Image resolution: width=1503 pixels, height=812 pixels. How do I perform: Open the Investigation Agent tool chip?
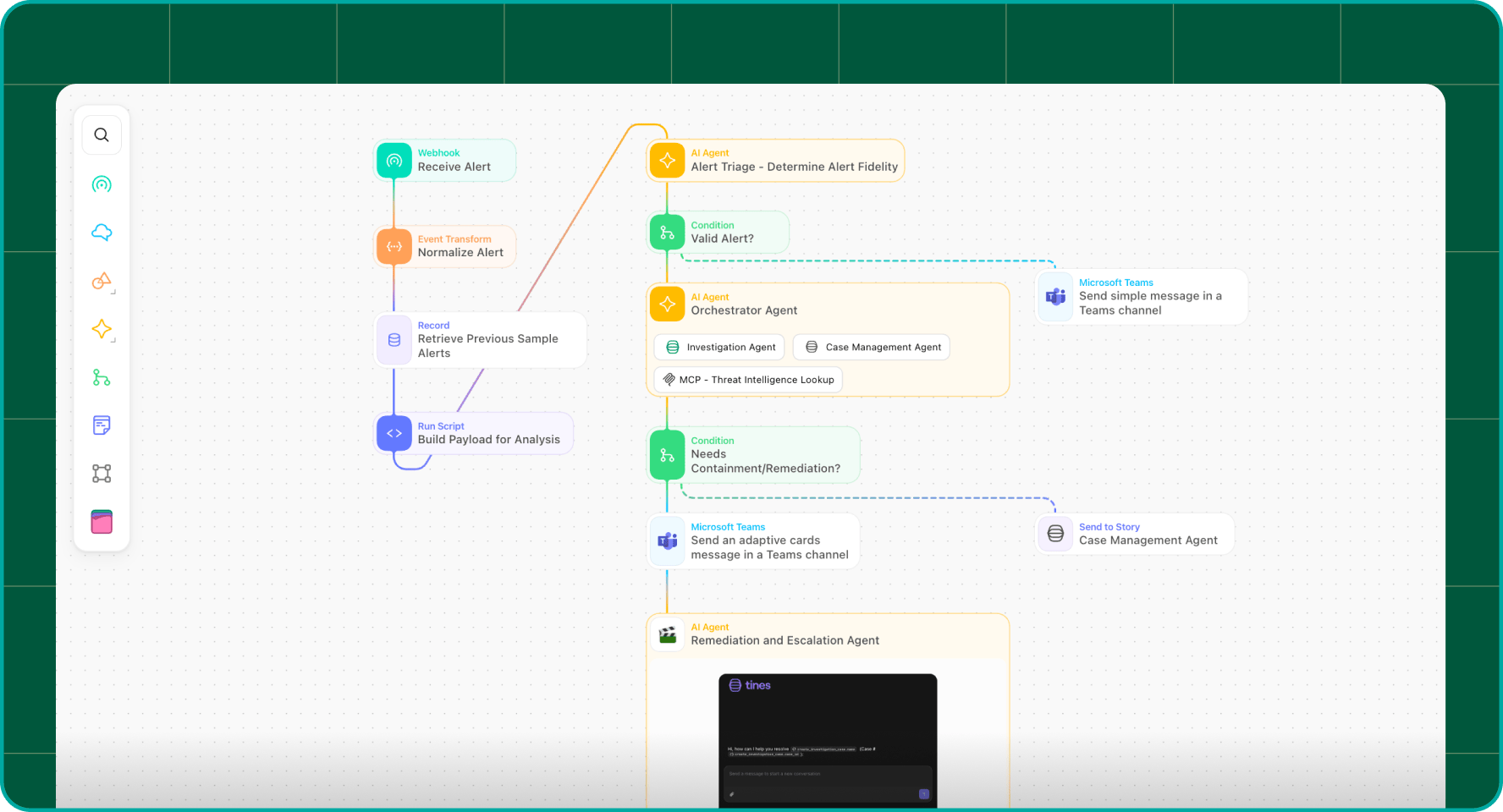[x=720, y=347]
